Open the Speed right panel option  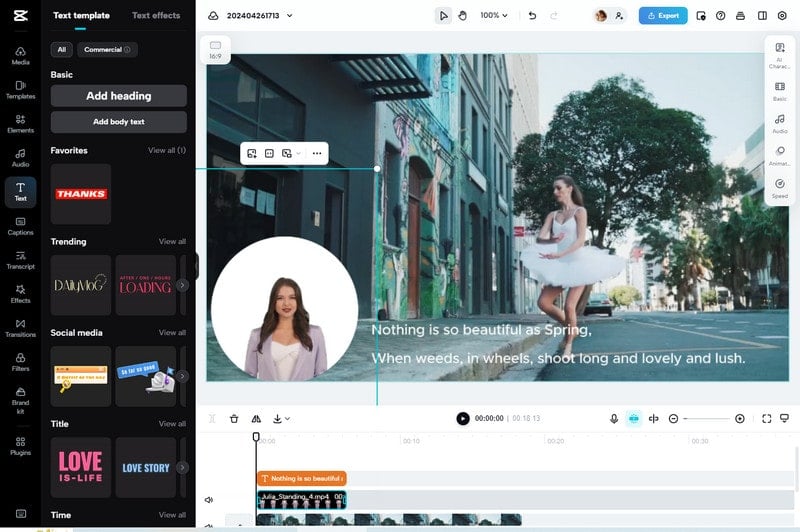click(x=780, y=188)
